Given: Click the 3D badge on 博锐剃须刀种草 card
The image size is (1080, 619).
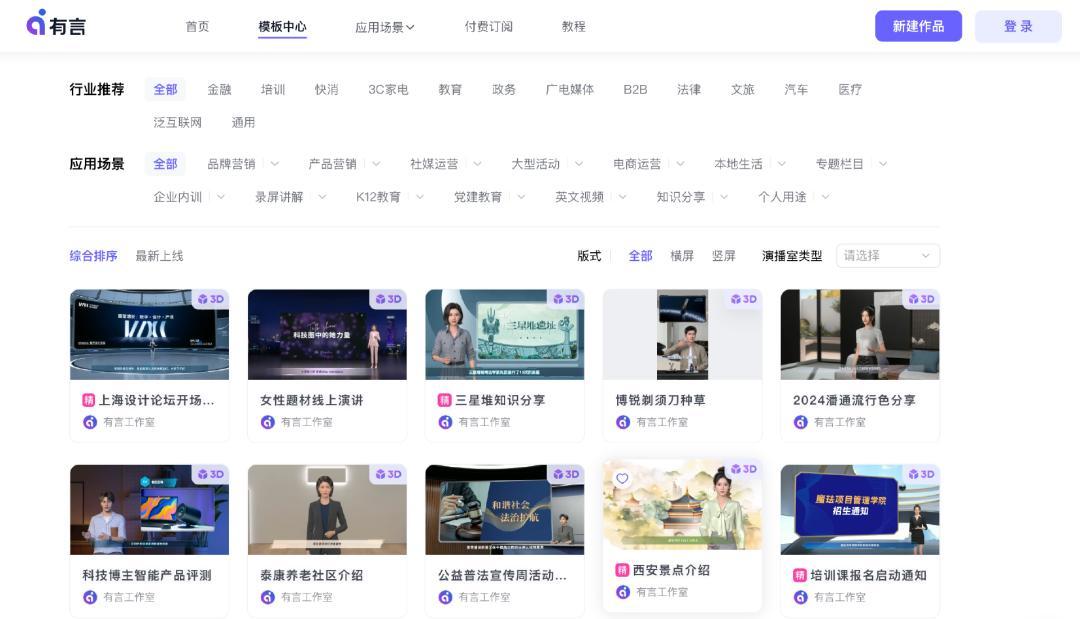Looking at the screenshot, I should [744, 299].
